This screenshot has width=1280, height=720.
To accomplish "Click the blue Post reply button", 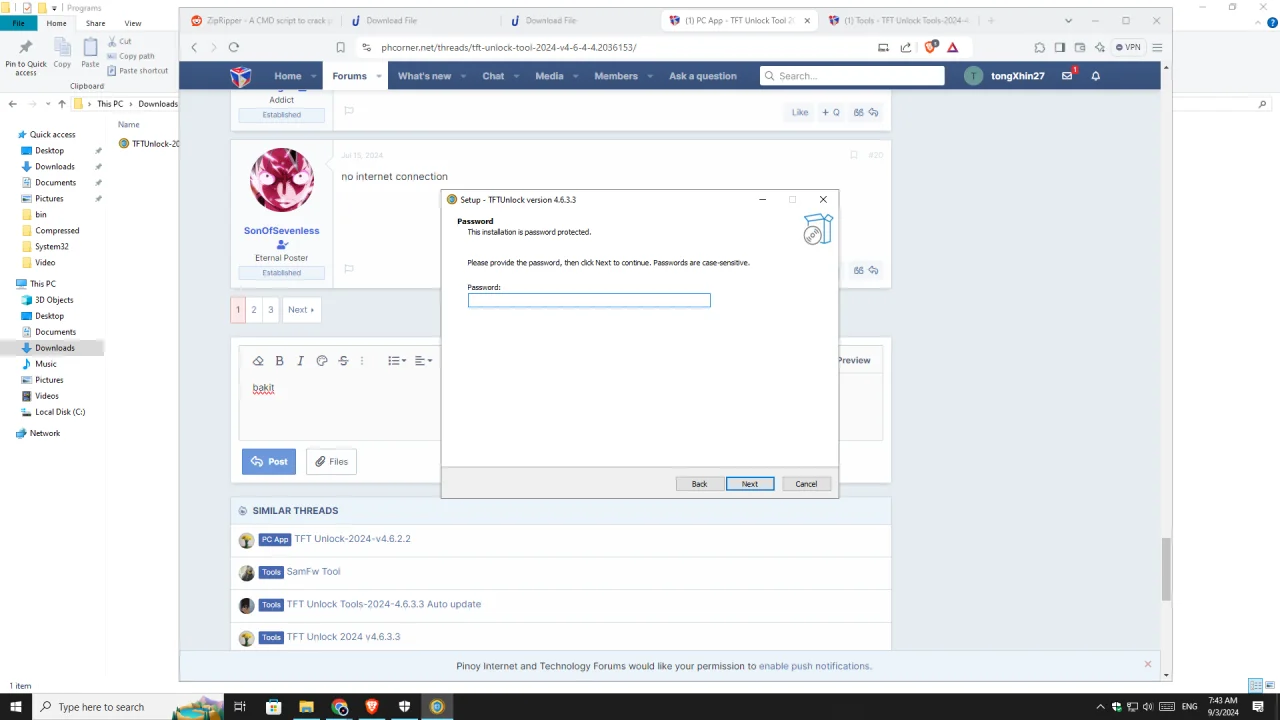I will 269,461.
